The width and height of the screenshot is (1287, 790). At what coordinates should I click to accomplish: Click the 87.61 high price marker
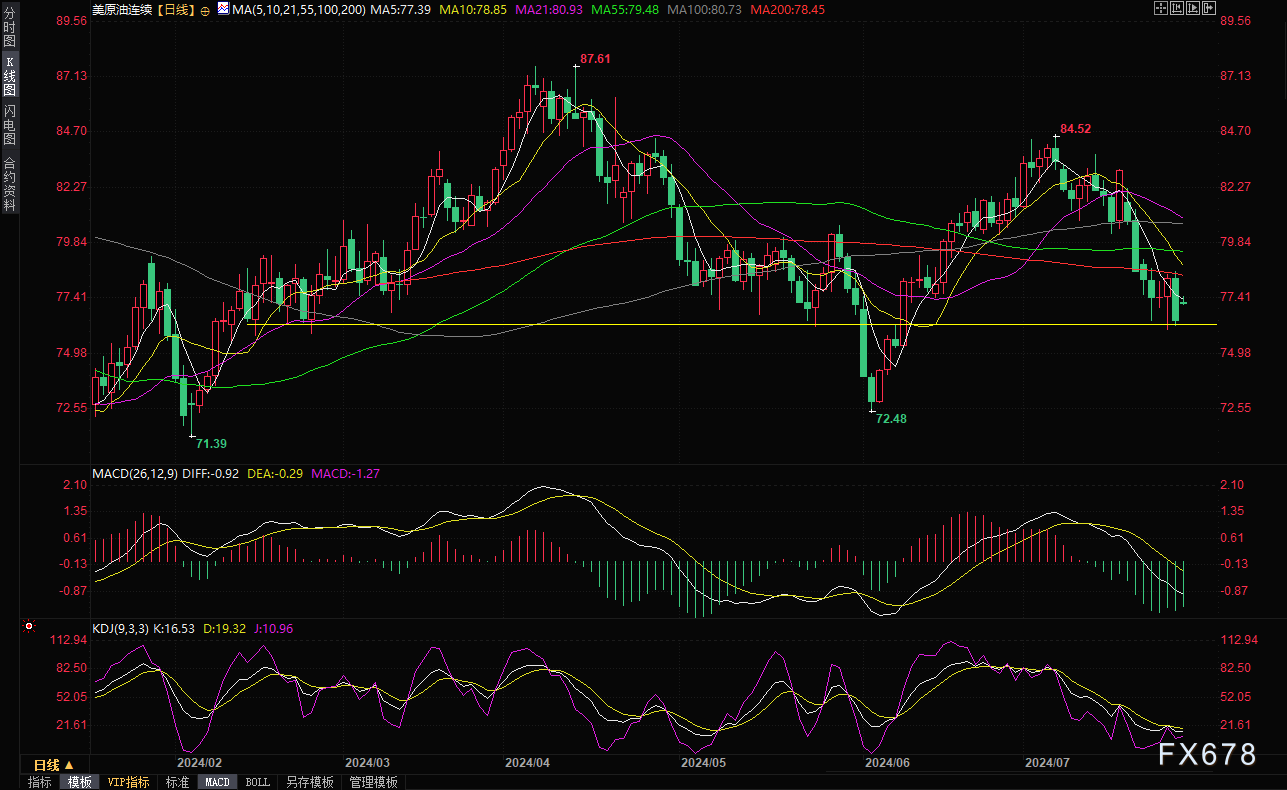click(x=595, y=59)
